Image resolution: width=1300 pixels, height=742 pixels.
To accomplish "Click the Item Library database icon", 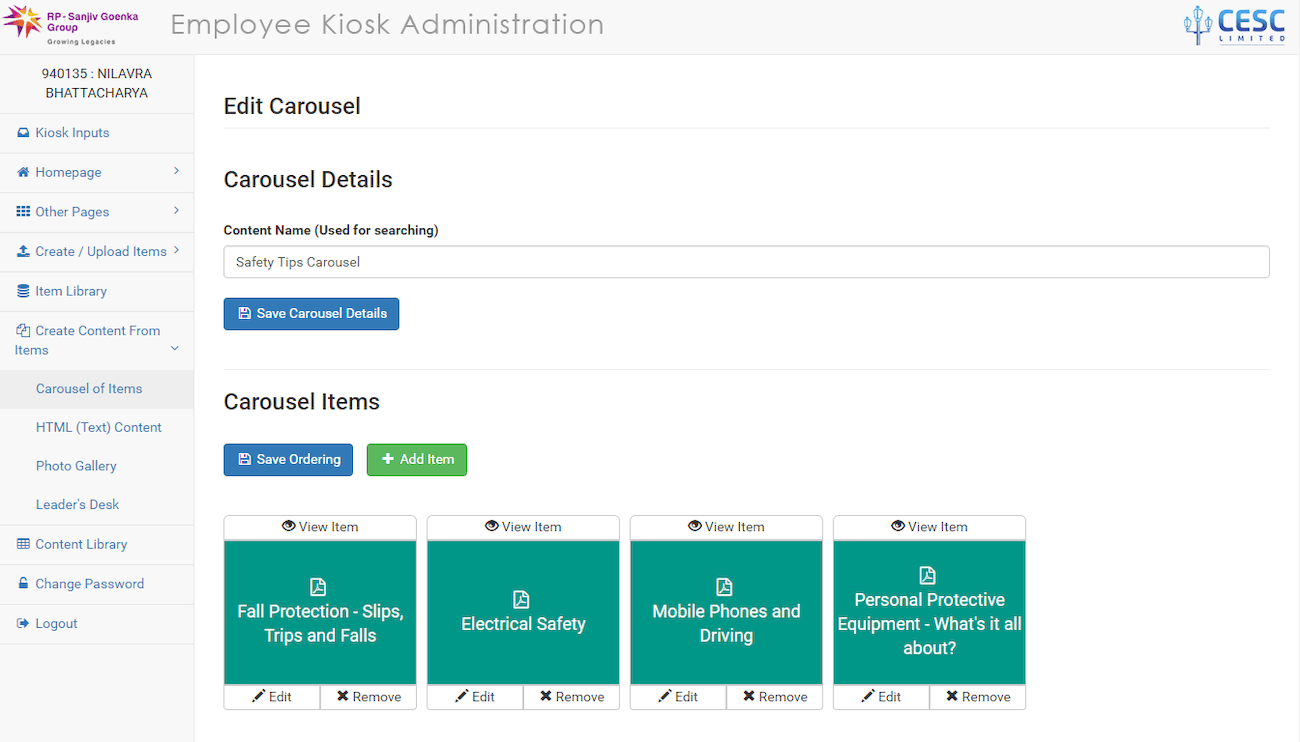I will (23, 291).
